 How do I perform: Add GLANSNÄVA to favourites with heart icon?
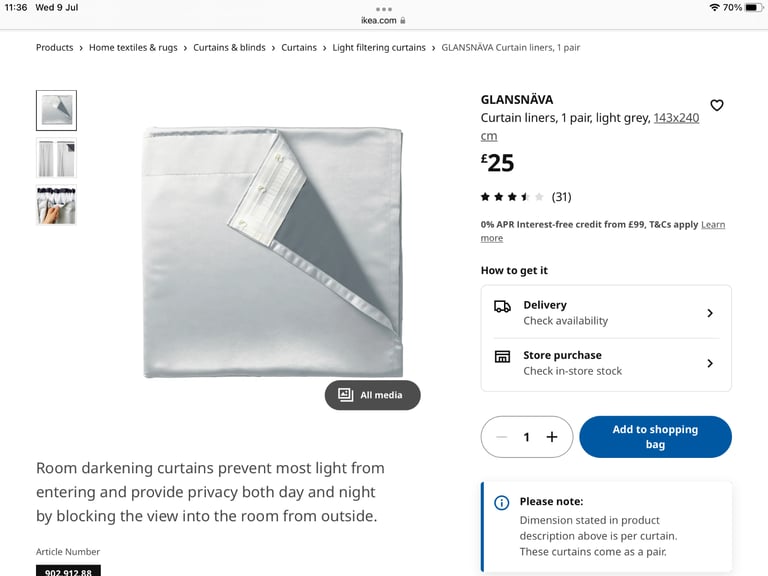tap(717, 105)
